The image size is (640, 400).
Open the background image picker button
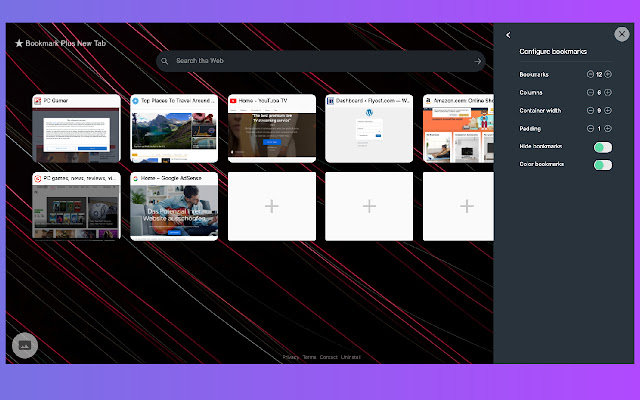click(25, 344)
